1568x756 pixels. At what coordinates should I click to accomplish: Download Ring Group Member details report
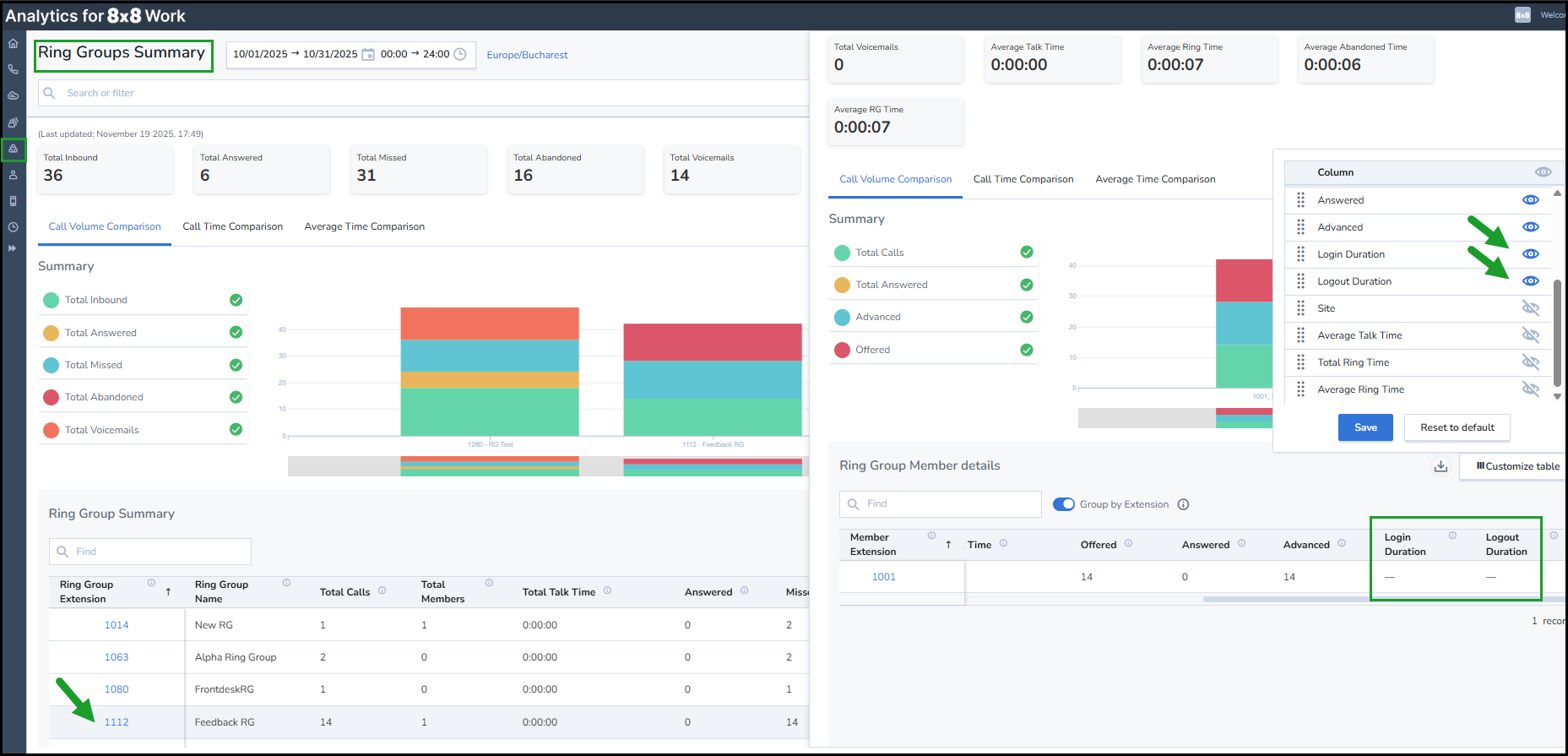(x=1440, y=466)
